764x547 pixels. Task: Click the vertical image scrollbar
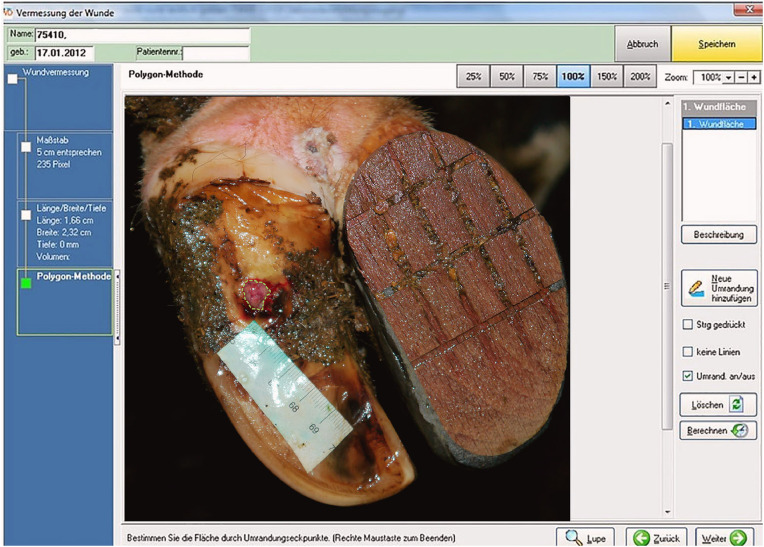click(667, 285)
